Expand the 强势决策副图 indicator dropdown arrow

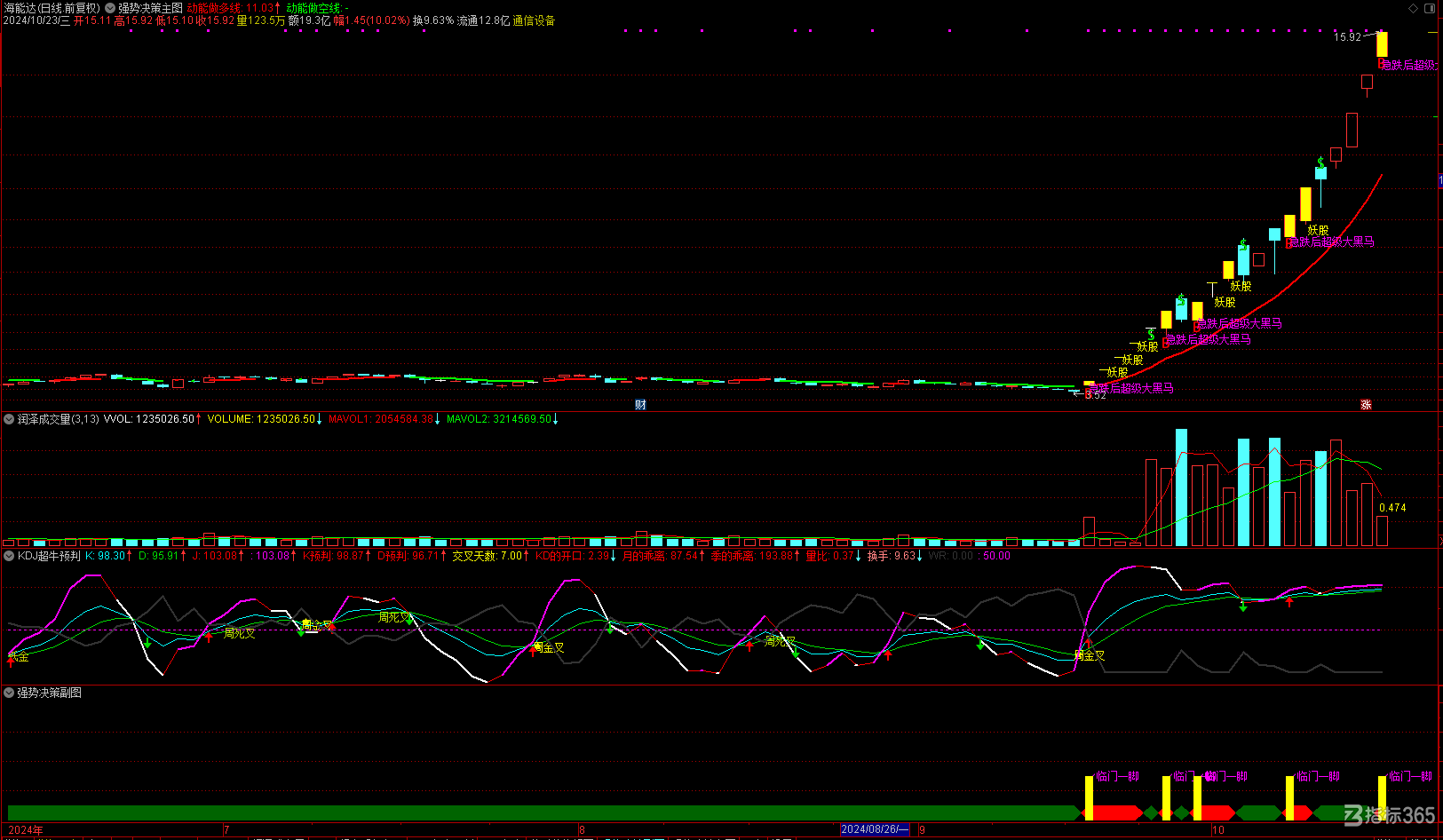9,693
